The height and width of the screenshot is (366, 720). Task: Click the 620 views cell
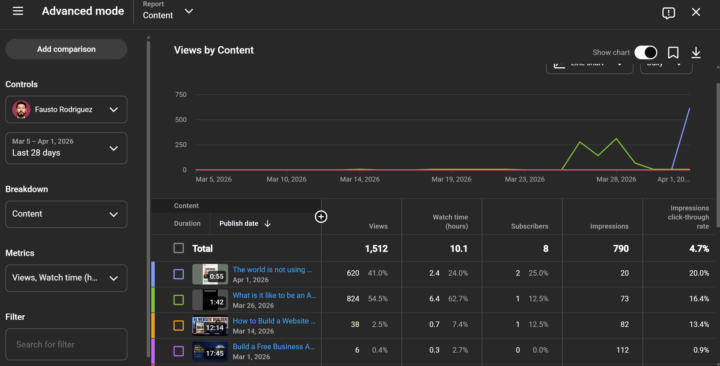pyautogui.click(x=353, y=273)
